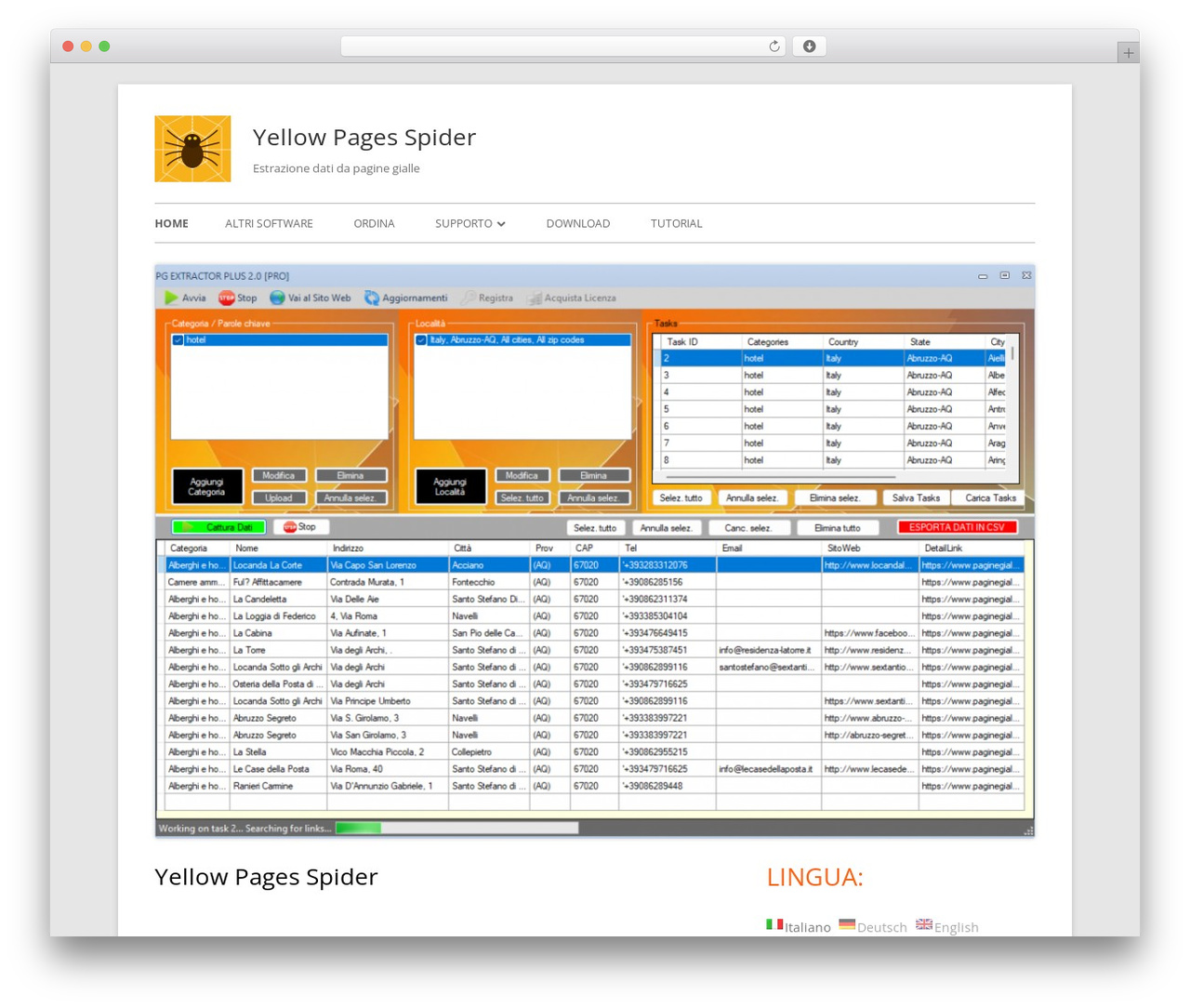This screenshot has height=1008, width=1190.
Task: Click the Acquista Licenza icon
Action: (x=535, y=298)
